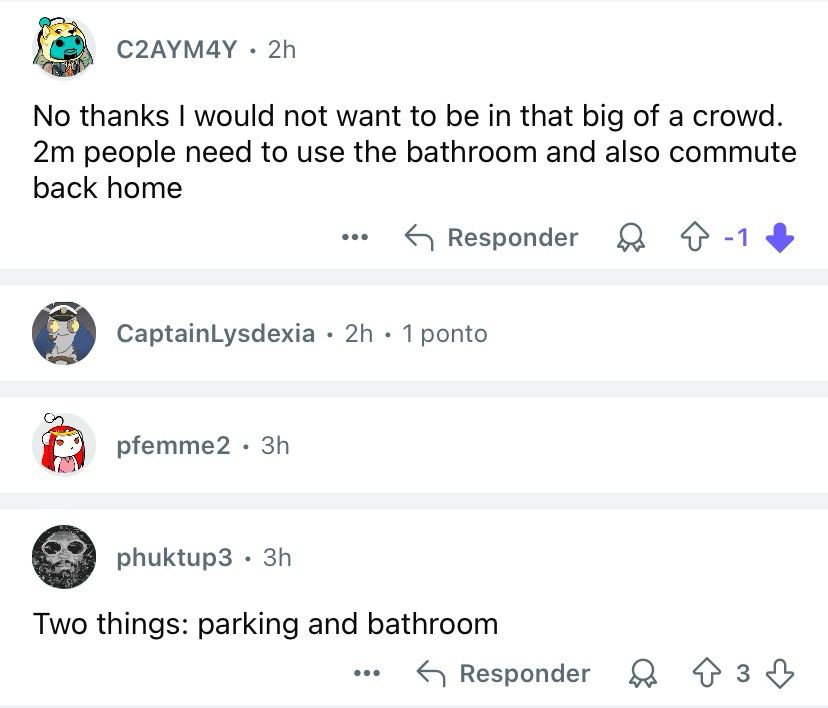Give an award to C2AYM4Y's comment
Image resolution: width=828 pixels, height=708 pixels.
[631, 237]
